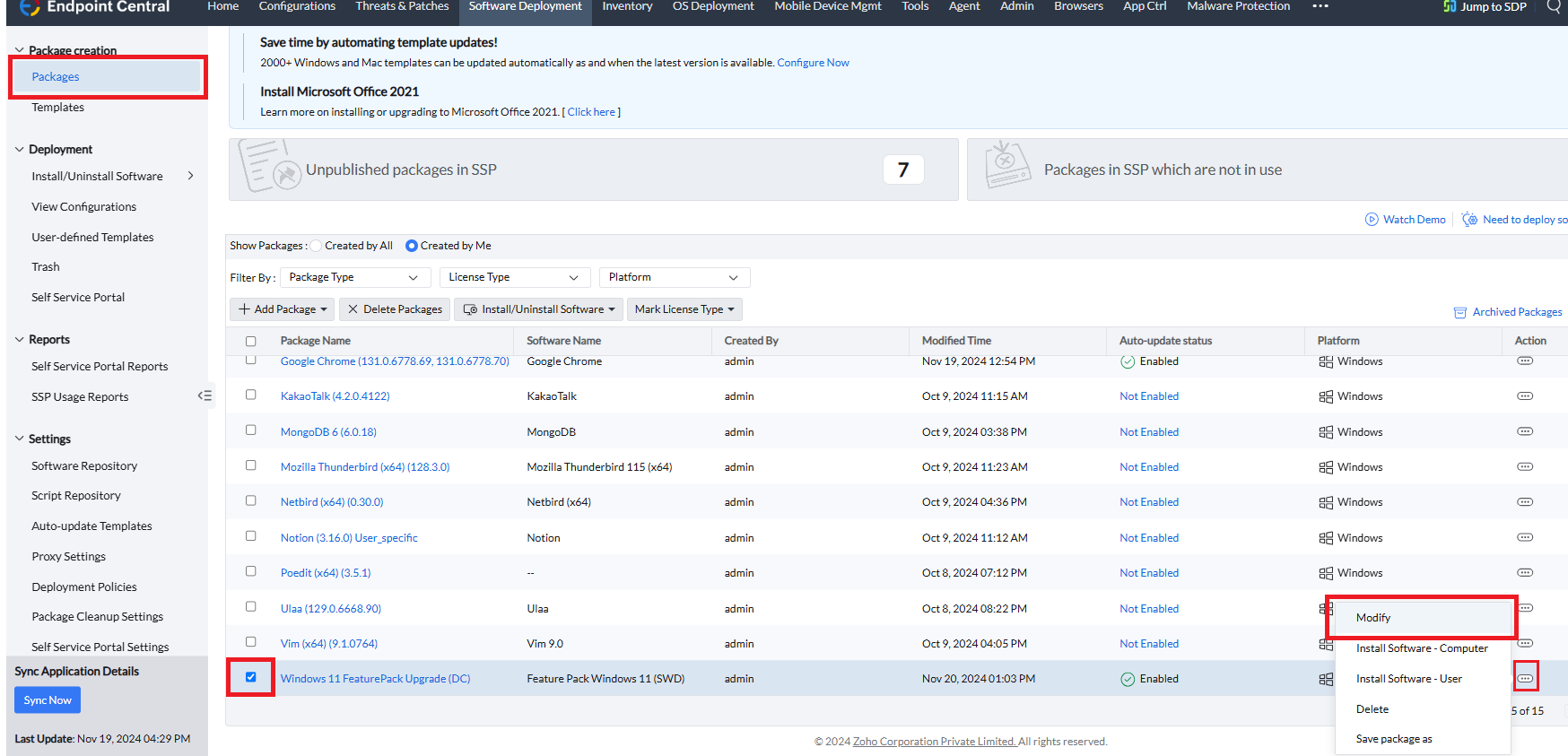This screenshot has width=1568, height=756.
Task: Click the Delete Packages button
Action: [395, 309]
